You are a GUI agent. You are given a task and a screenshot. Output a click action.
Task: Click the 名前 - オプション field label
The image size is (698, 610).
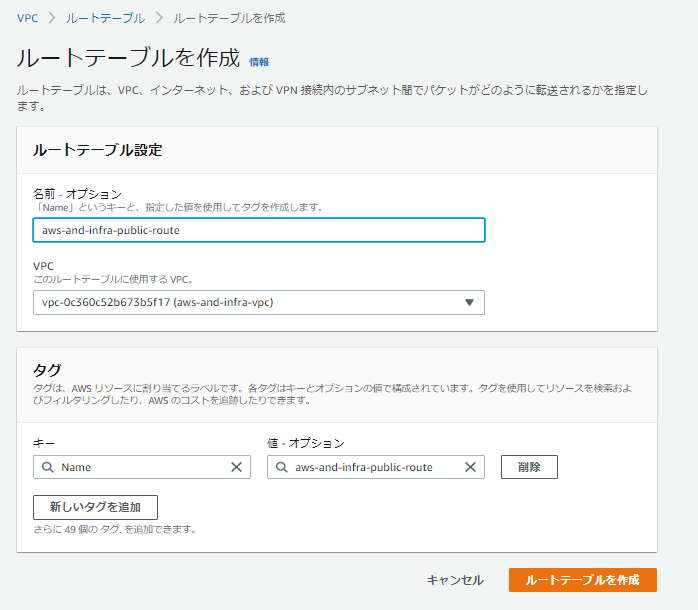[77, 193]
